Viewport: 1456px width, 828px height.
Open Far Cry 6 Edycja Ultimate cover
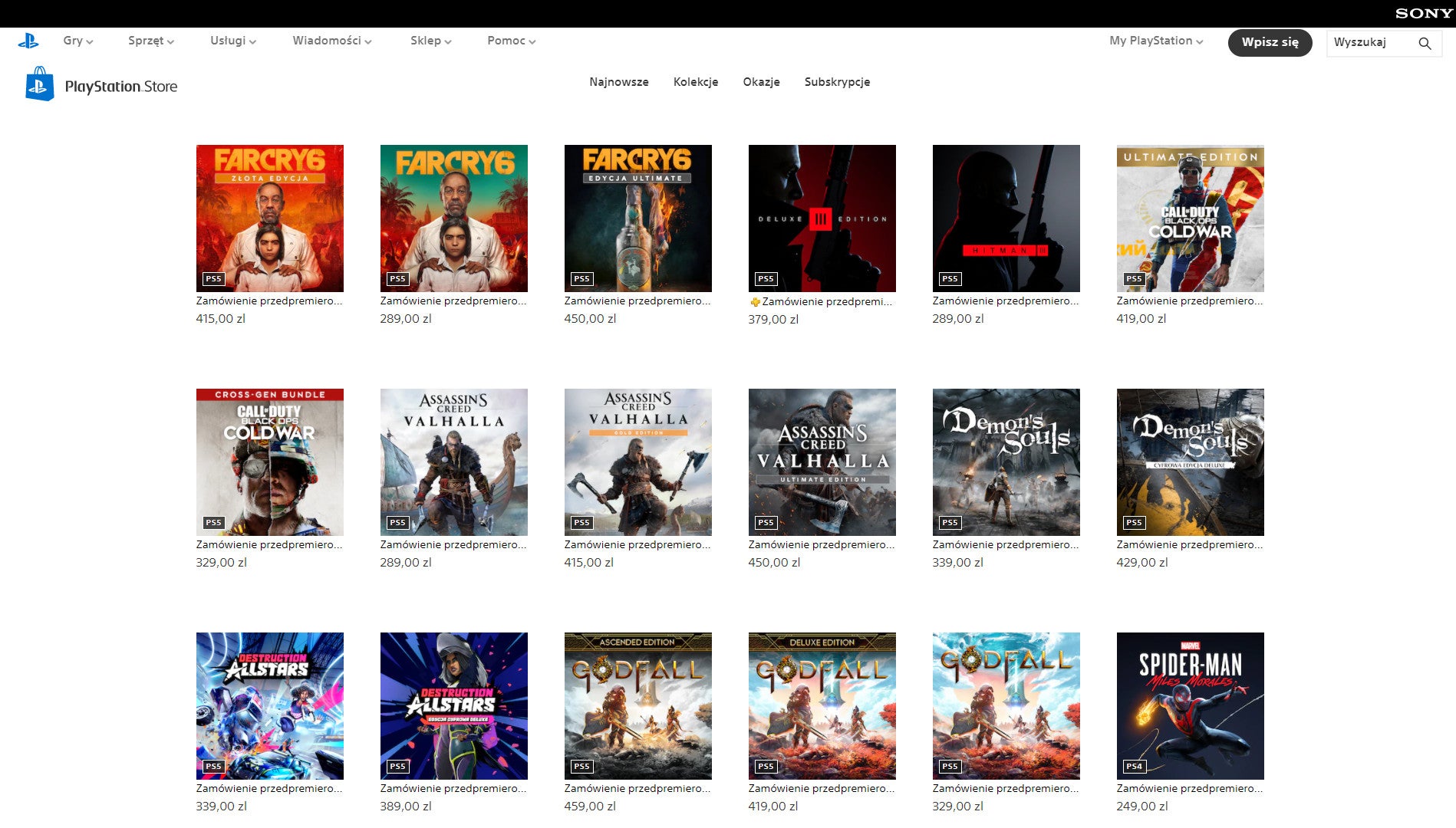click(638, 219)
